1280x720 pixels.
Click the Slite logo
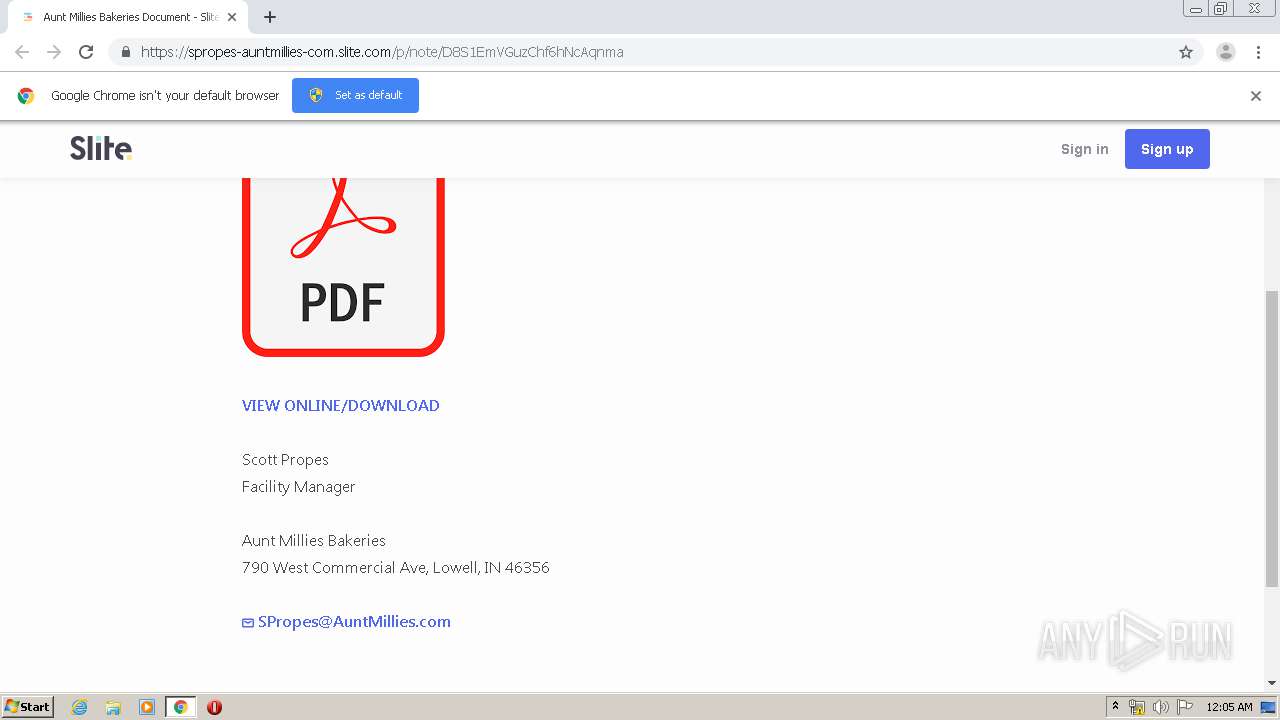(x=101, y=148)
